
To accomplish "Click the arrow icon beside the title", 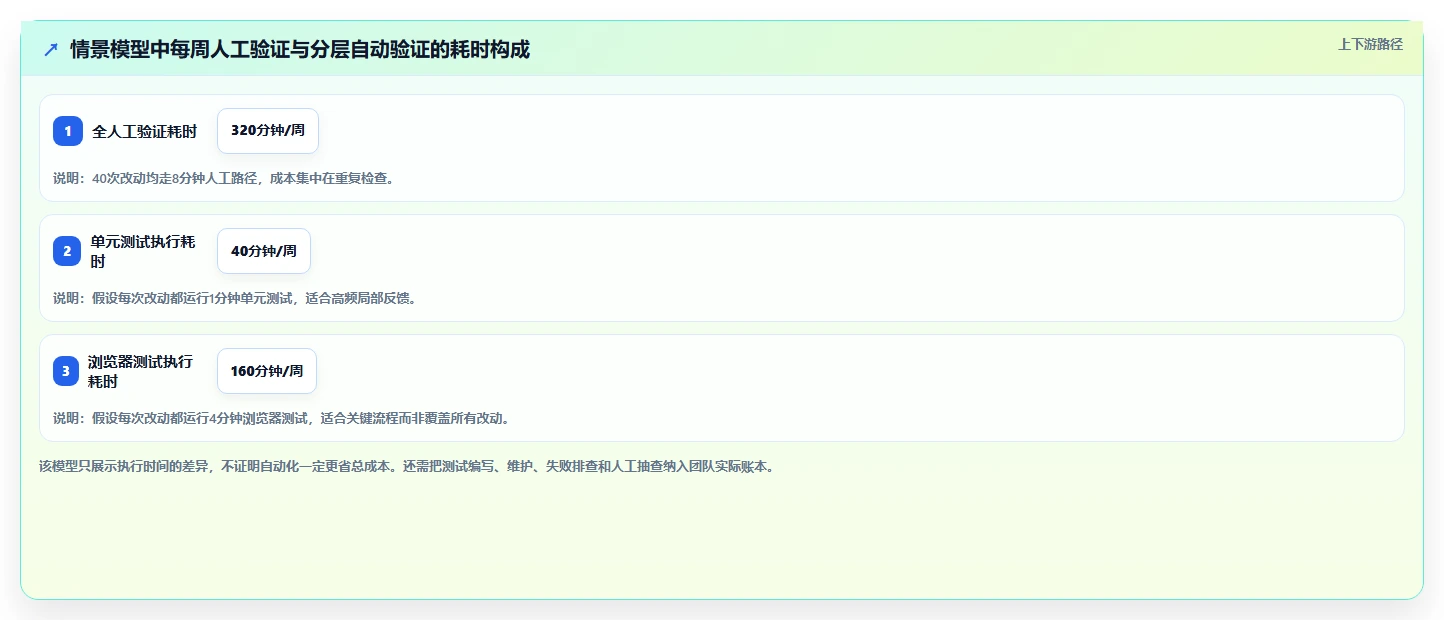I will click(x=51, y=49).
